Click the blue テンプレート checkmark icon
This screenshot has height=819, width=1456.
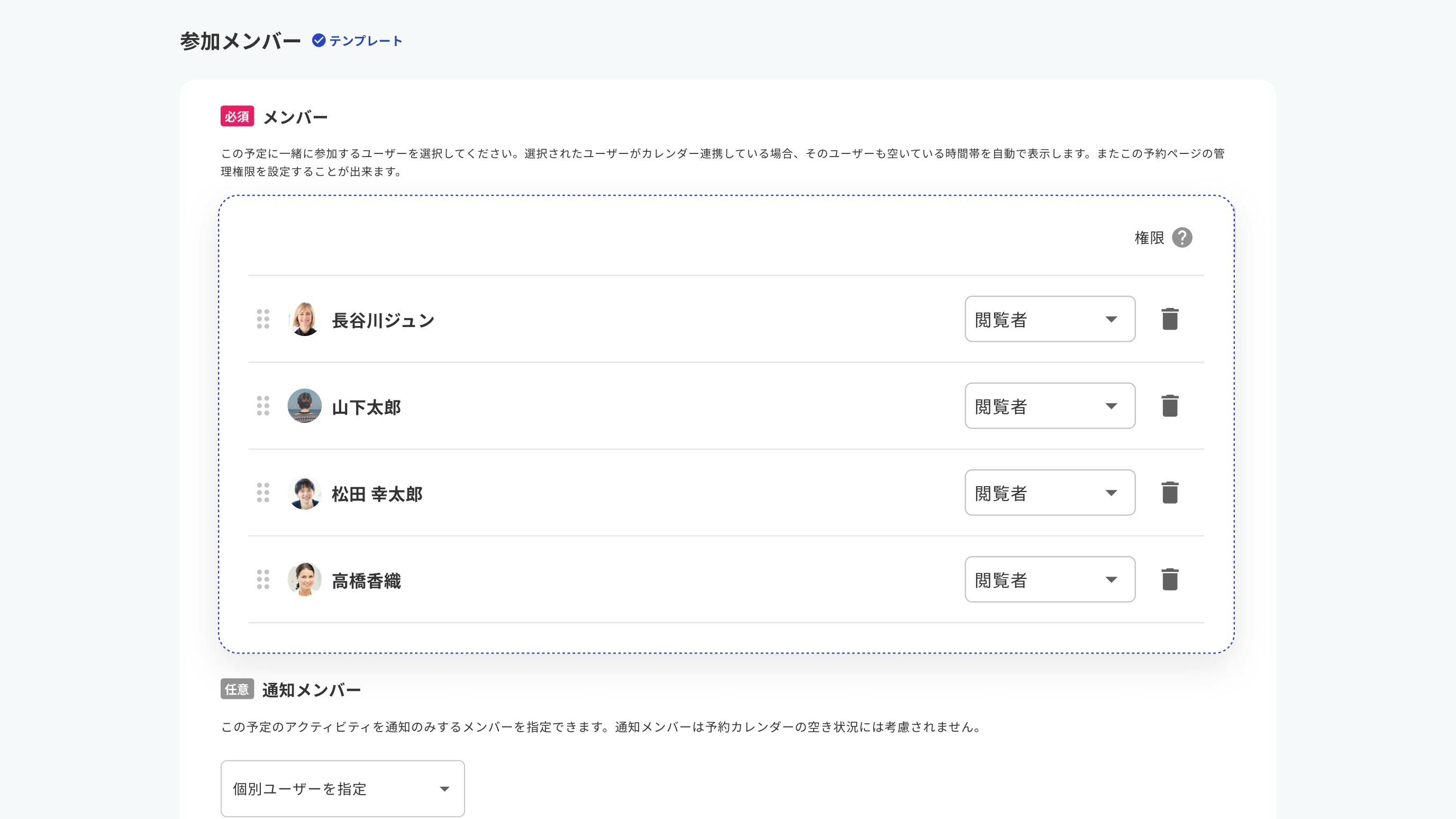[319, 40]
